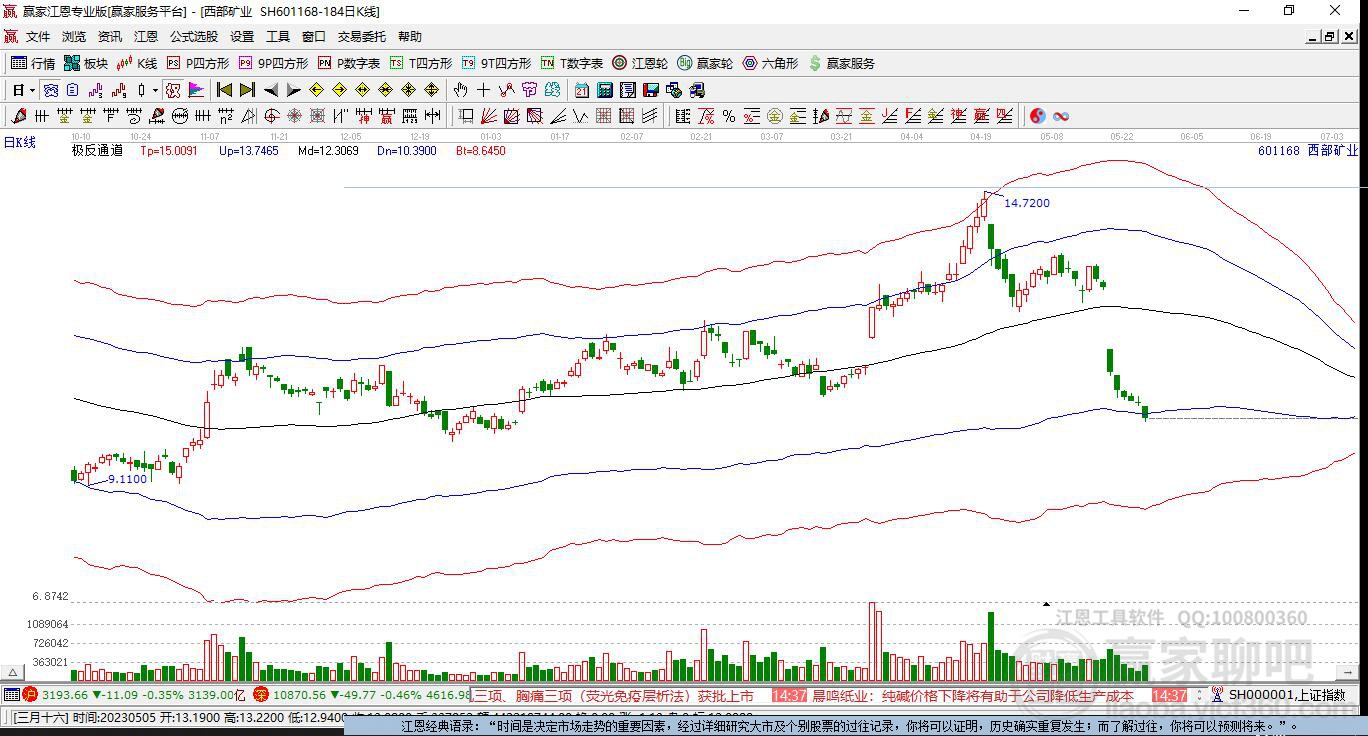Step back with black left arrow
1368x736 pixels.
click(x=270, y=90)
